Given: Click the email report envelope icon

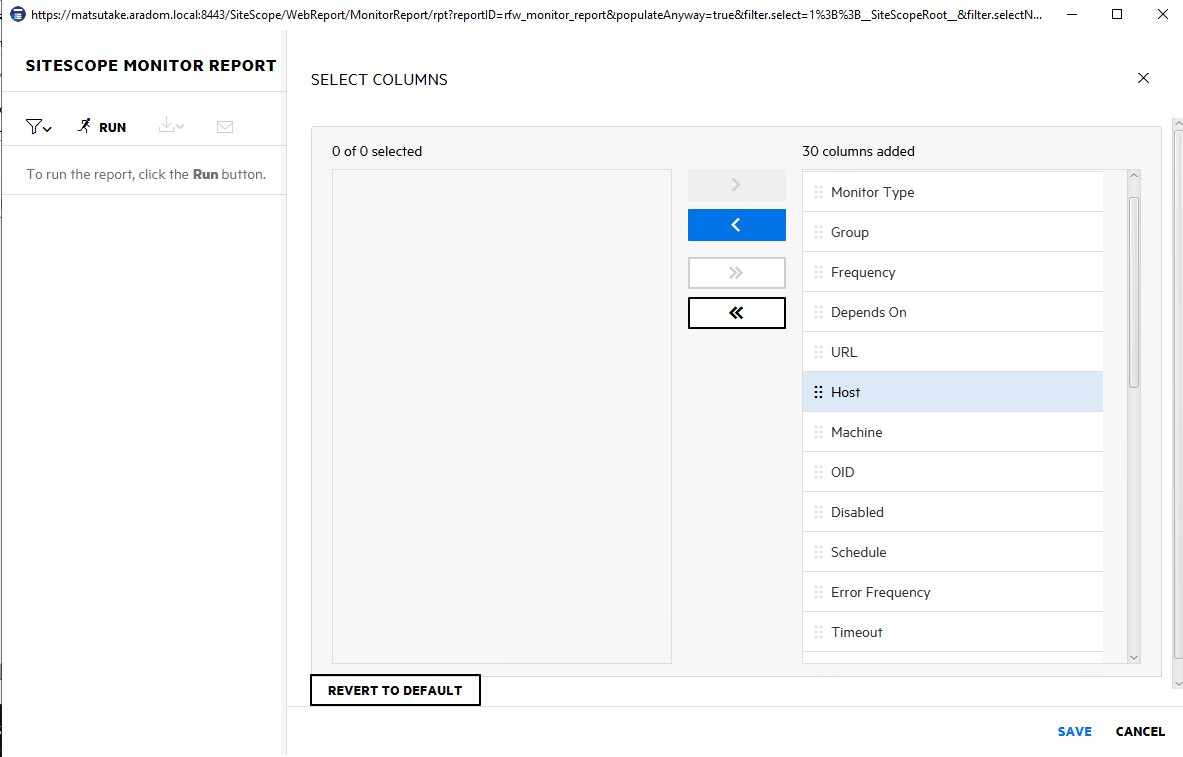Looking at the screenshot, I should click(x=225, y=127).
